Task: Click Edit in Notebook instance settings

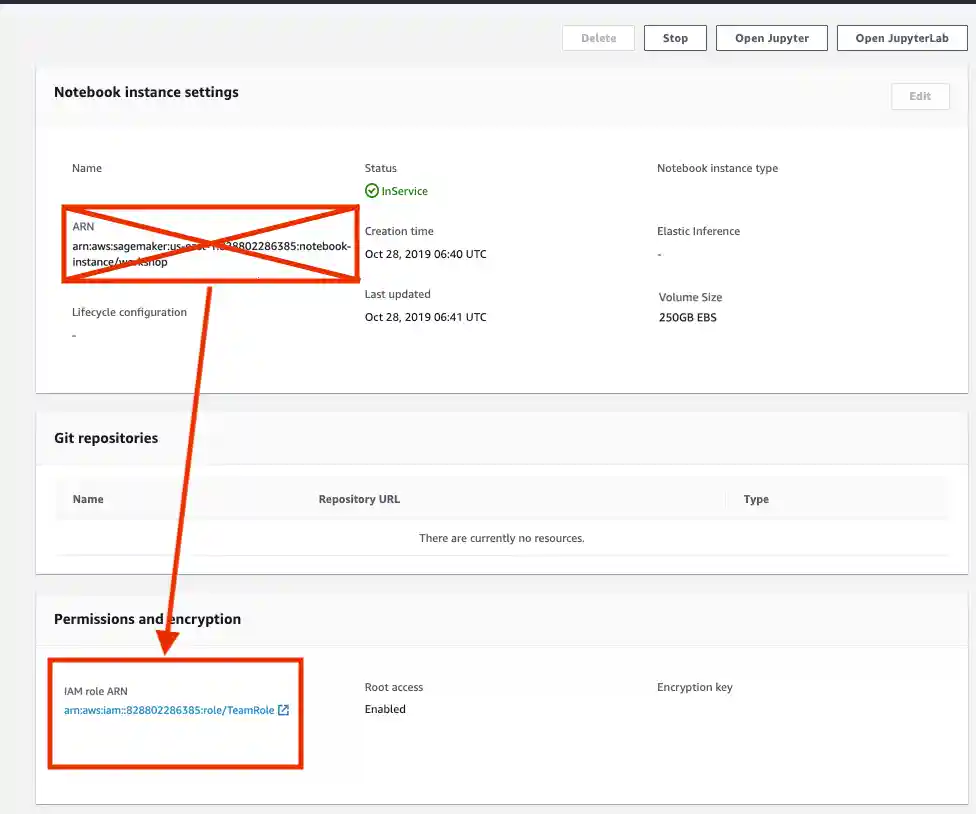Action: [919, 96]
